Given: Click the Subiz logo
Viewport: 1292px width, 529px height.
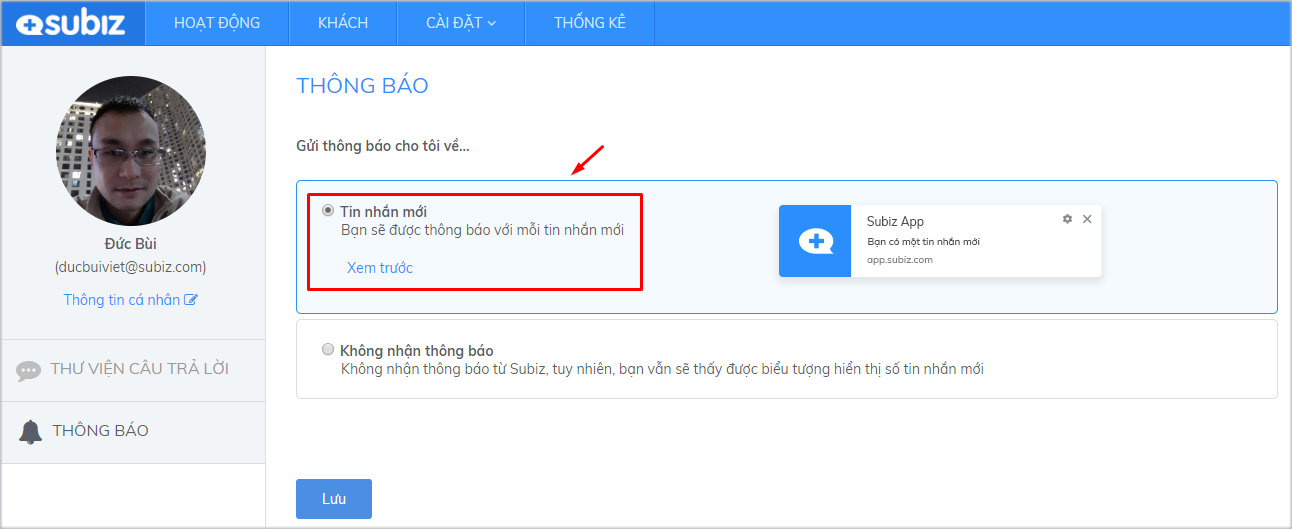Looking at the screenshot, I should point(70,24).
